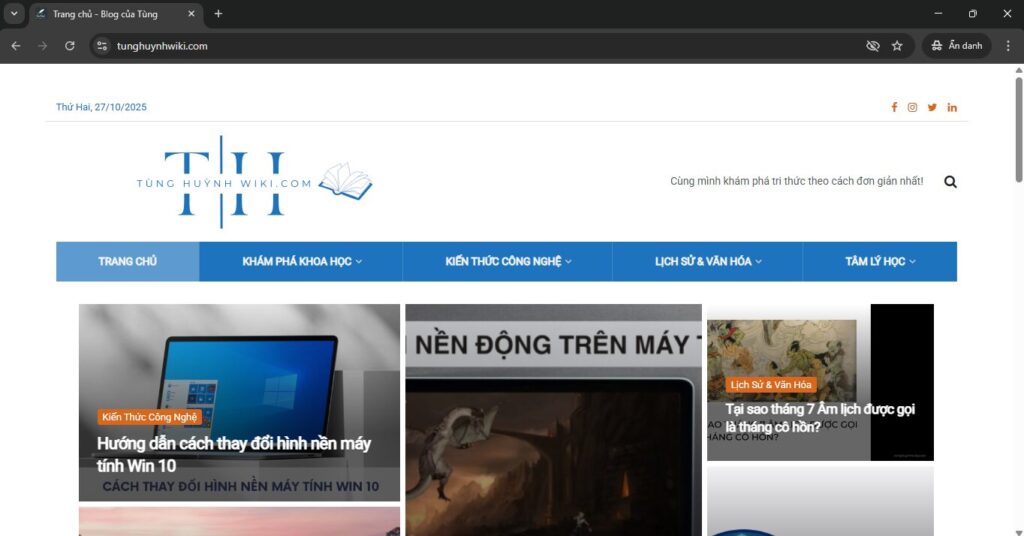
Task: Expand the Khám Phá Khoa Học menu
Action: (x=301, y=262)
